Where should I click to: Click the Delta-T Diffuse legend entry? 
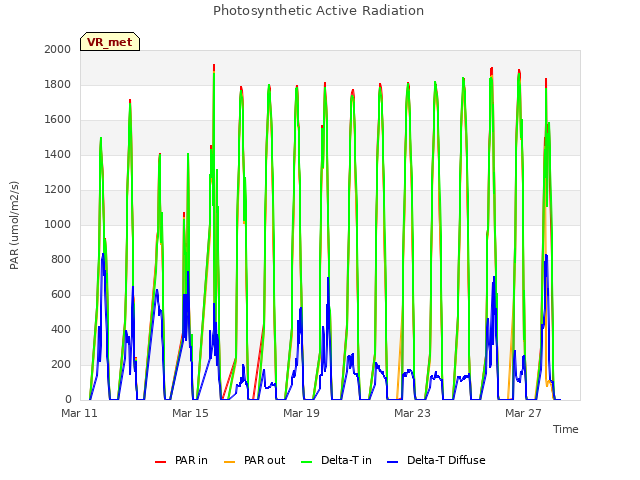point(436,460)
